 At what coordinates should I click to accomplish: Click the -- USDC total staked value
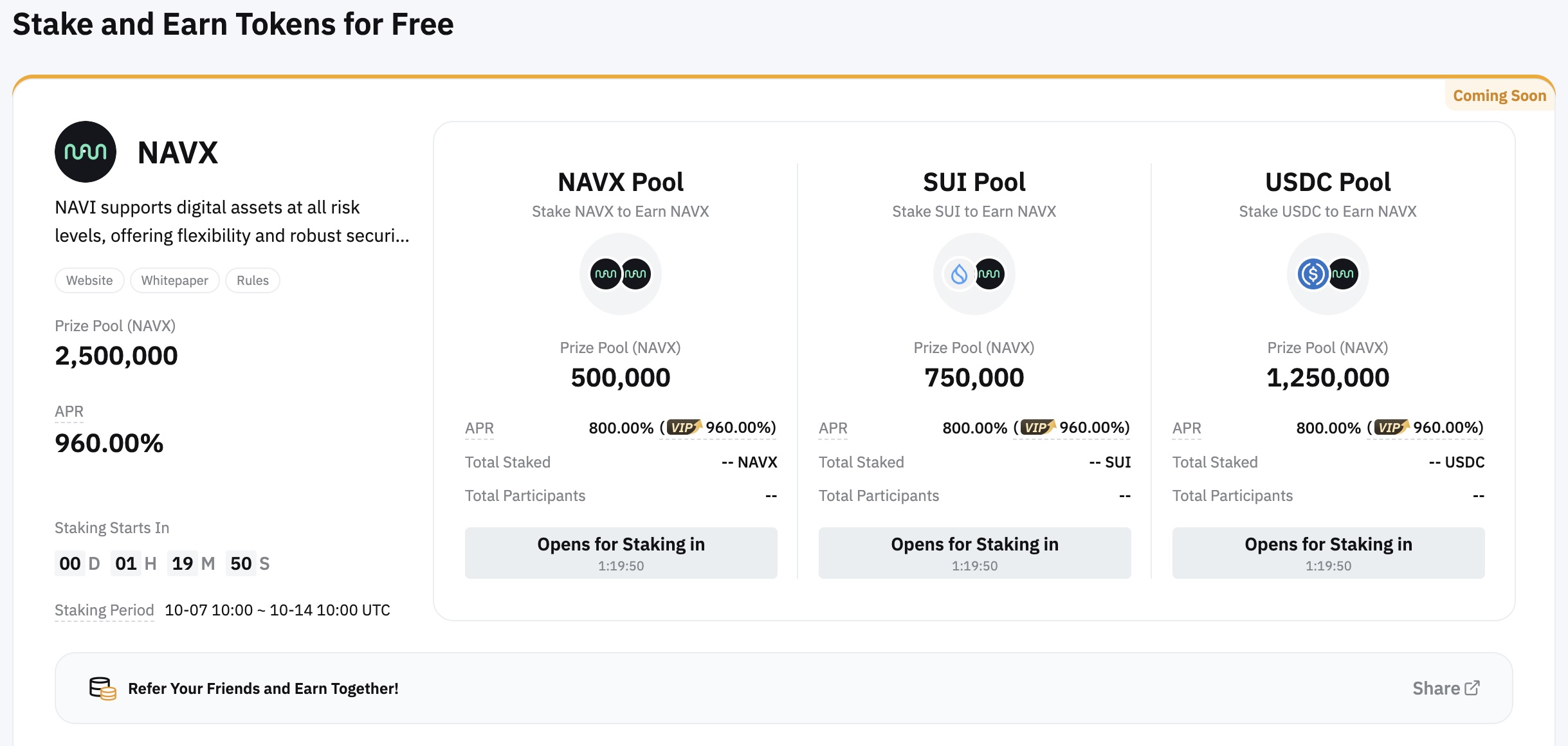(x=1457, y=462)
